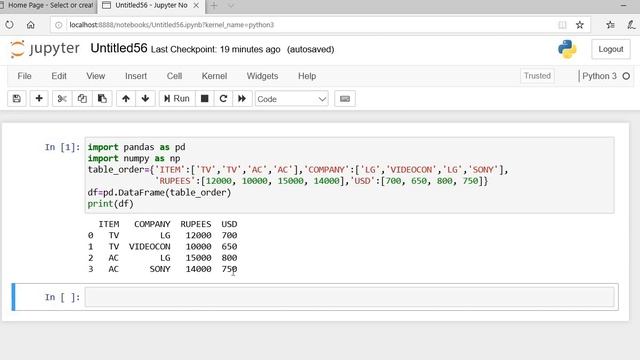Image resolution: width=640 pixels, height=360 pixels.
Task: Open the Cell menu
Action: pos(174,76)
